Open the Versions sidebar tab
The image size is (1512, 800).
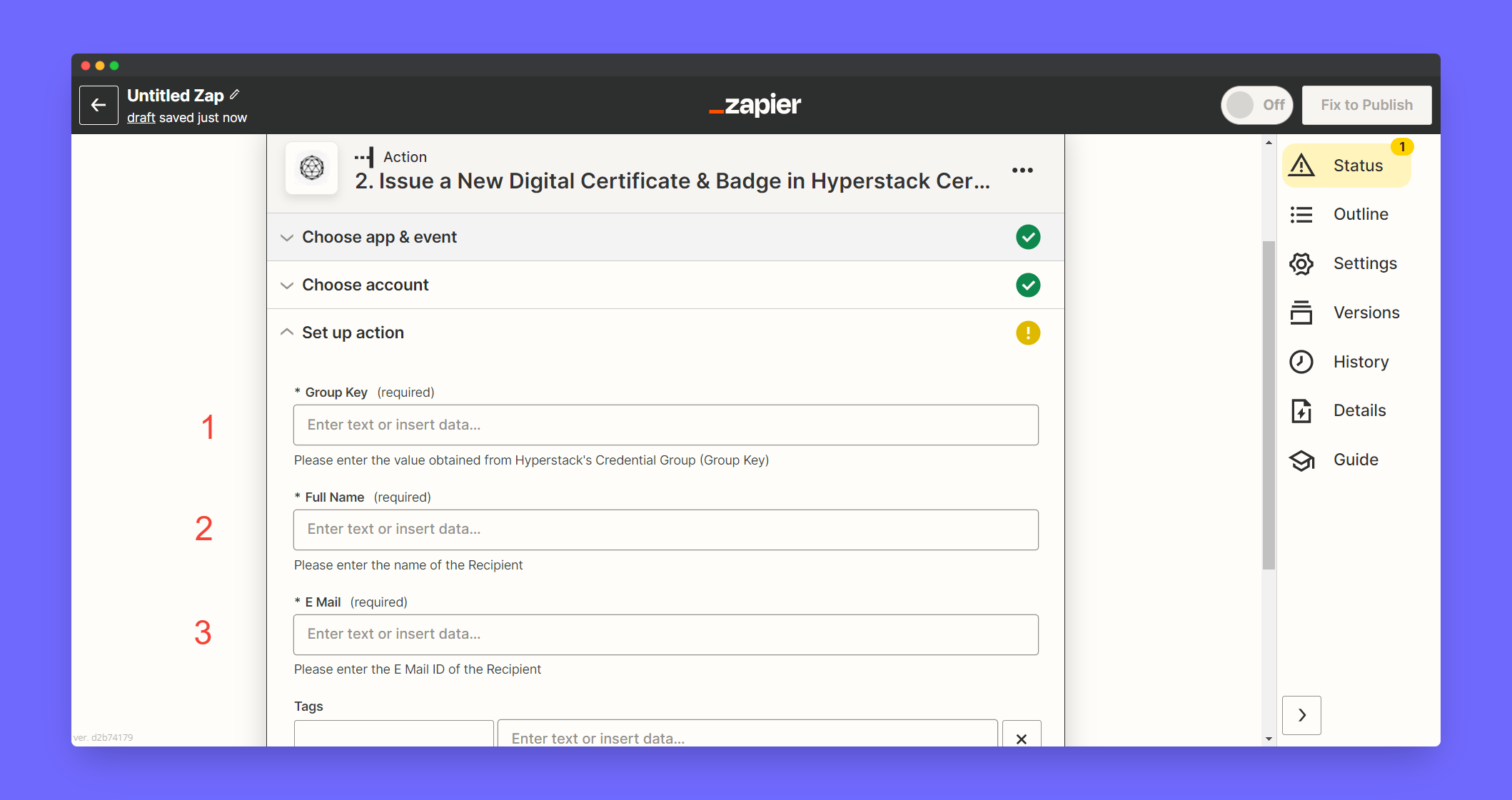pos(1366,313)
